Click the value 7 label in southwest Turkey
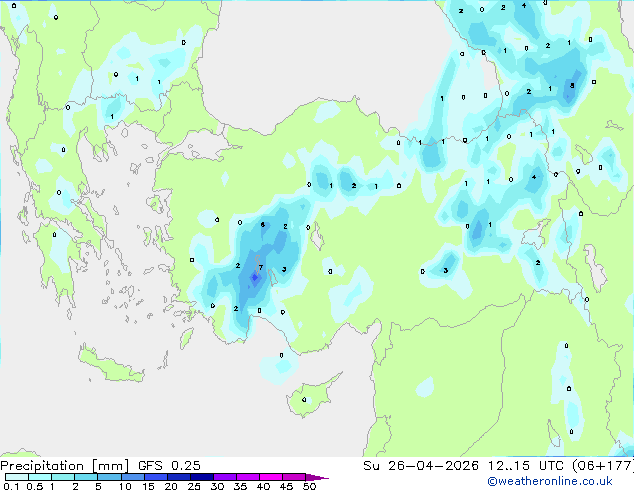The height and width of the screenshot is (490, 634). click(261, 267)
